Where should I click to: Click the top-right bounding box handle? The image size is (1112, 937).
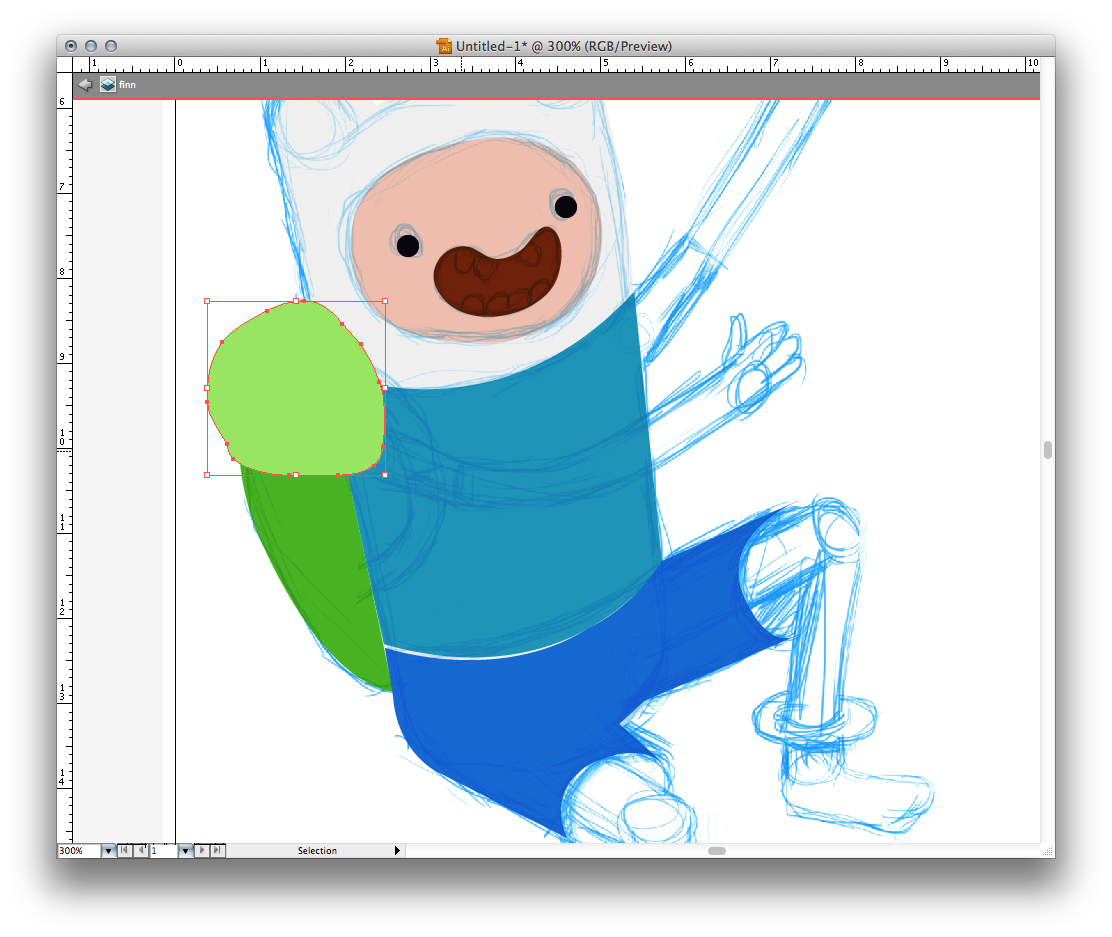tap(385, 301)
